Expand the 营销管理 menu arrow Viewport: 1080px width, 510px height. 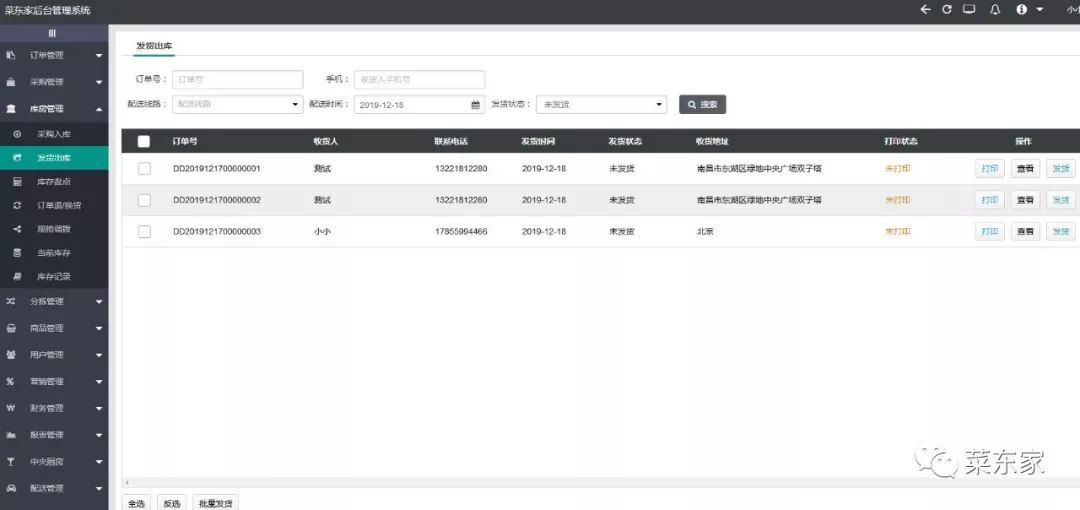(x=99, y=382)
